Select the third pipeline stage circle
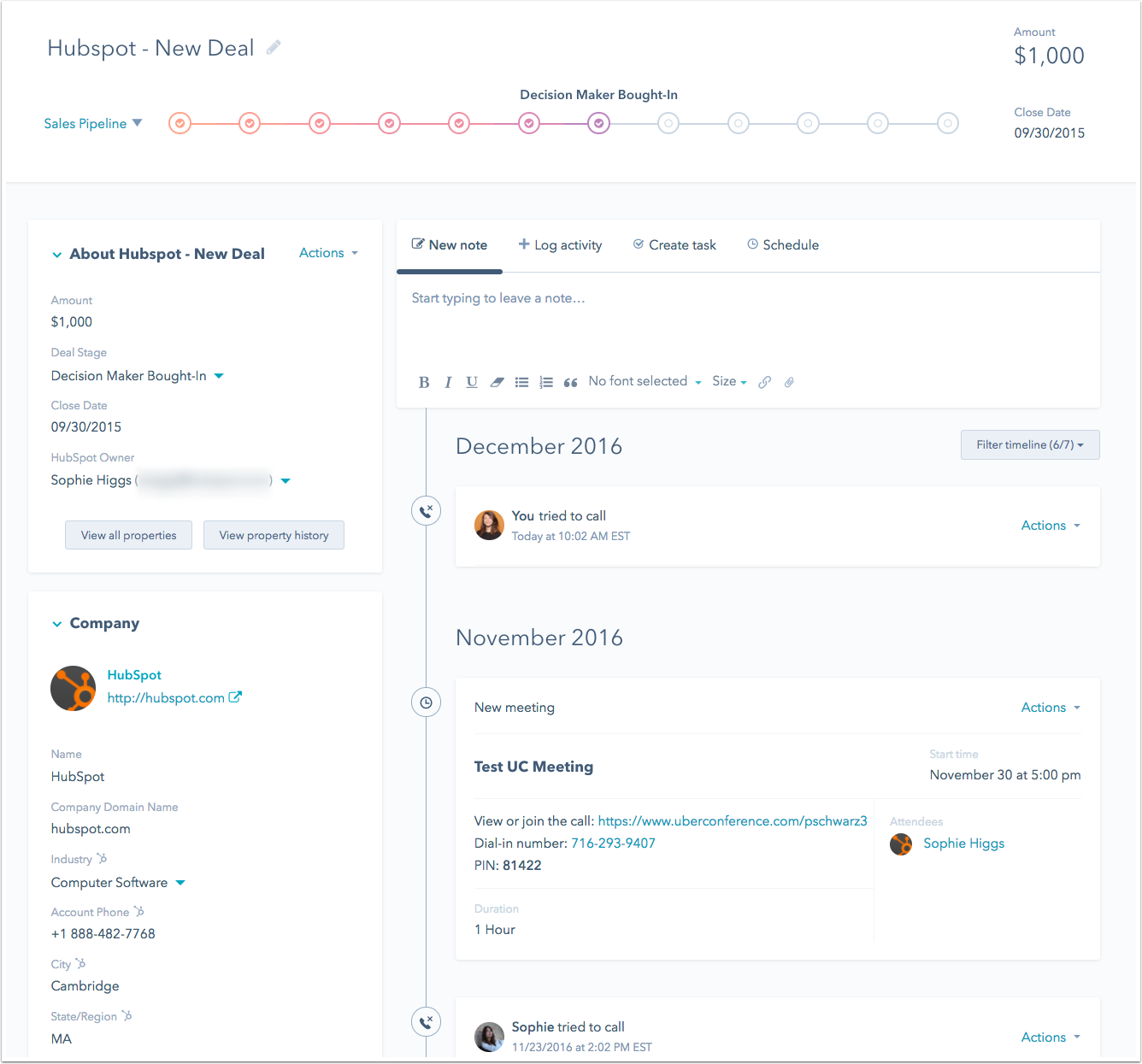This screenshot has width=1142, height=1064. [x=320, y=124]
